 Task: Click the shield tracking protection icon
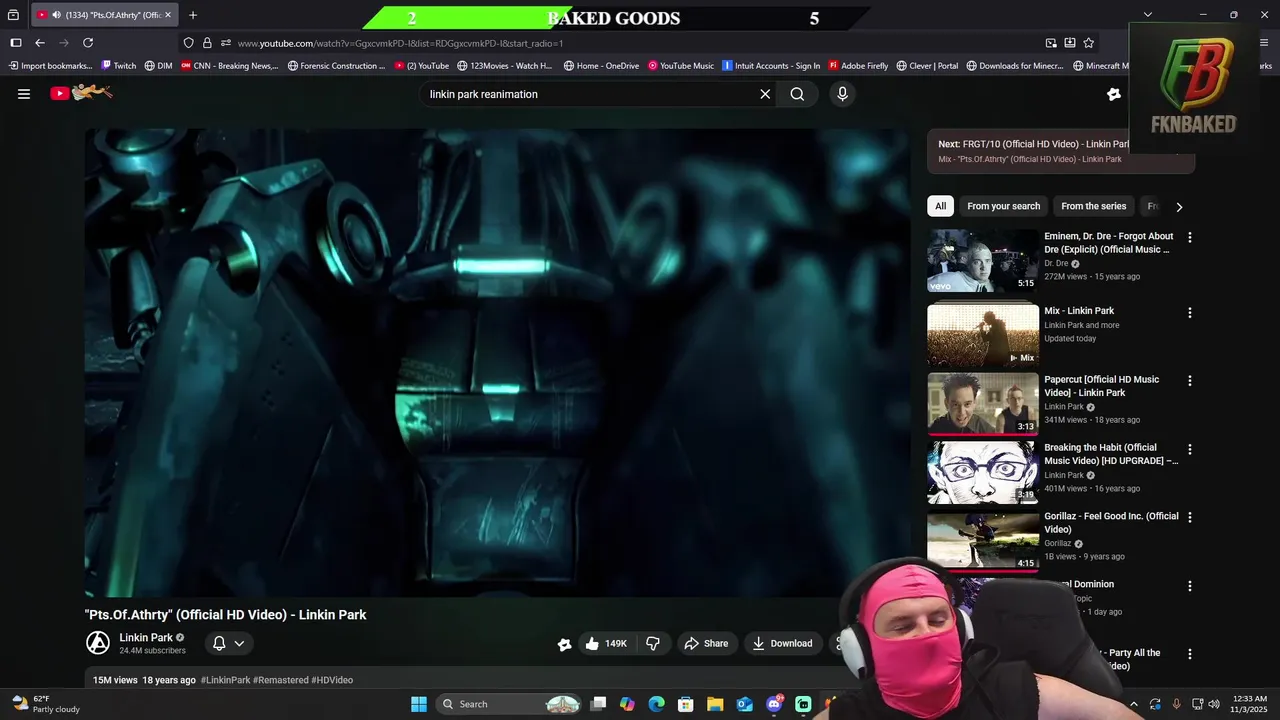pyautogui.click(x=188, y=43)
